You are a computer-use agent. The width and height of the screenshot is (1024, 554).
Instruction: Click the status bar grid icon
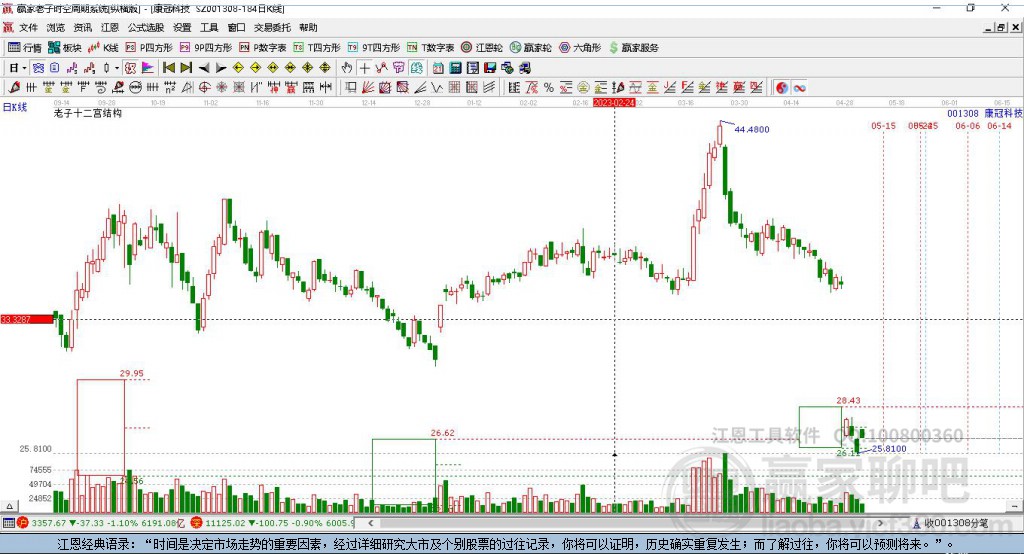pos(8,523)
